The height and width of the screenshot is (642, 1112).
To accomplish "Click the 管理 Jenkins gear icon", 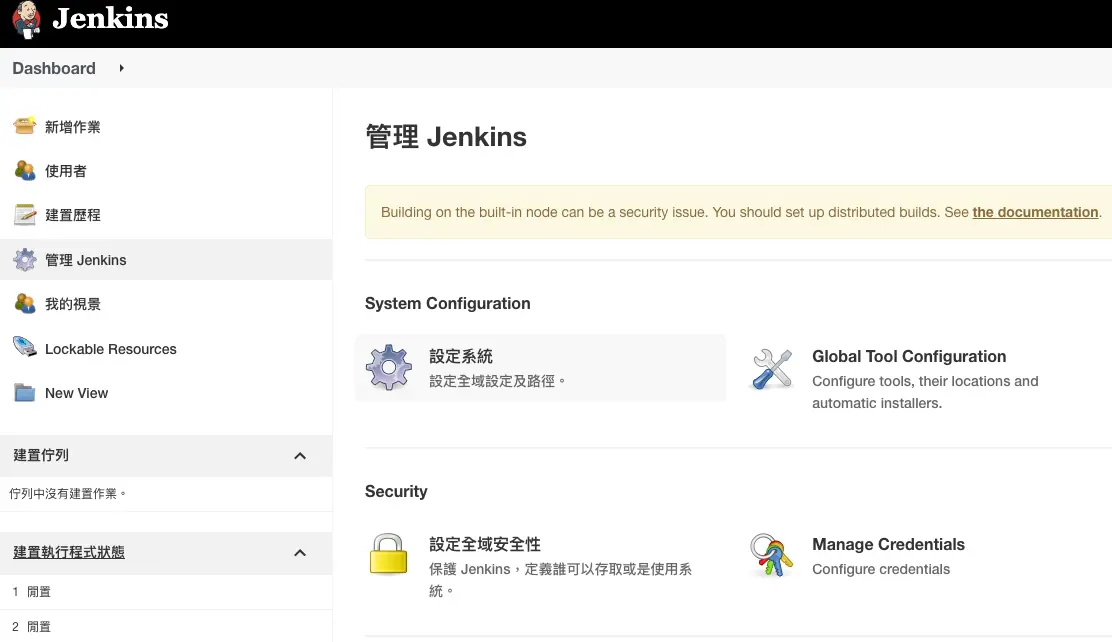I will tap(25, 259).
